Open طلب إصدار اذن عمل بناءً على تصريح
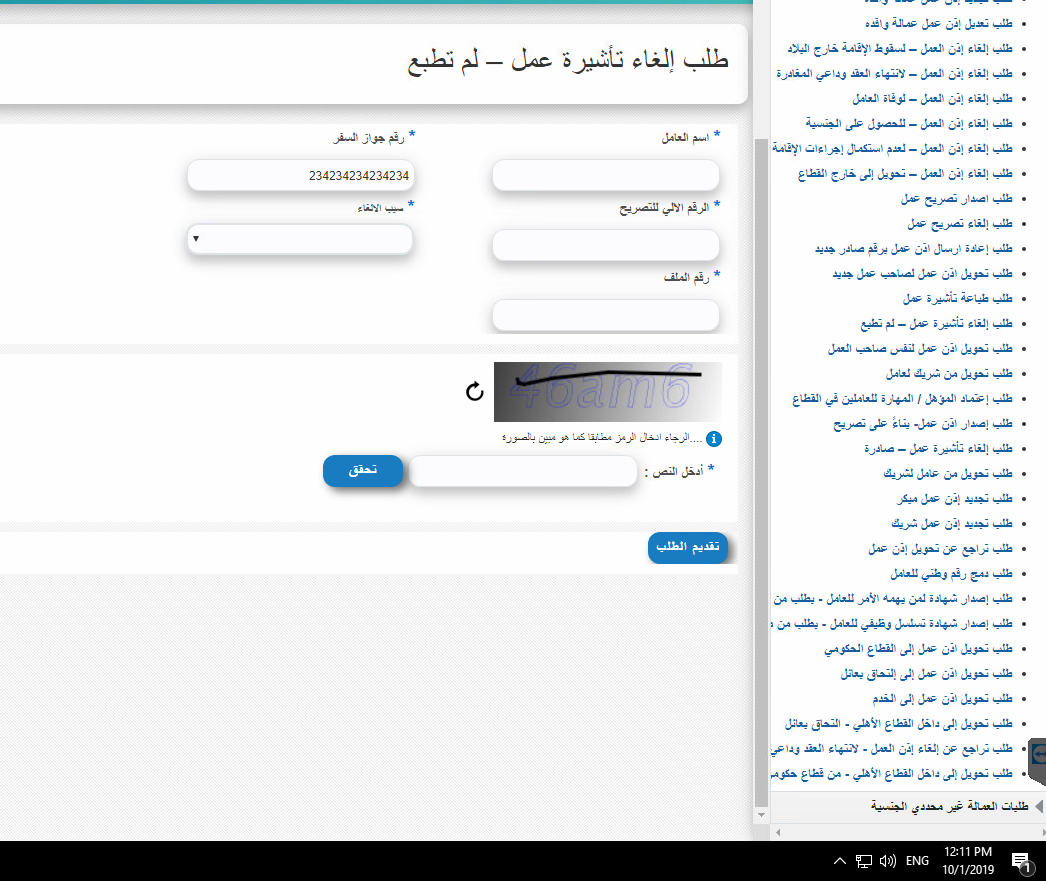1046x881 pixels. (x=923, y=423)
